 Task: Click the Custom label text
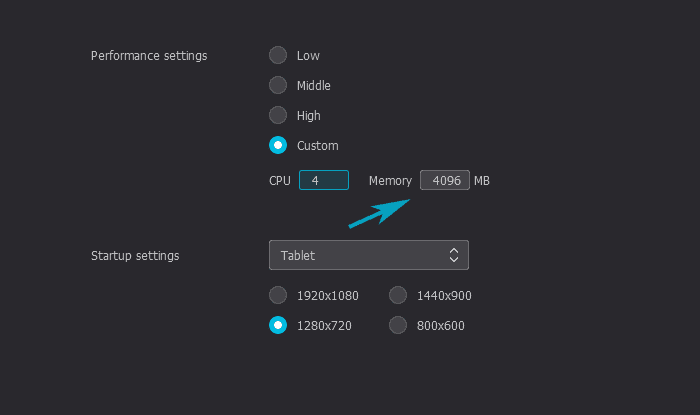pos(317,146)
